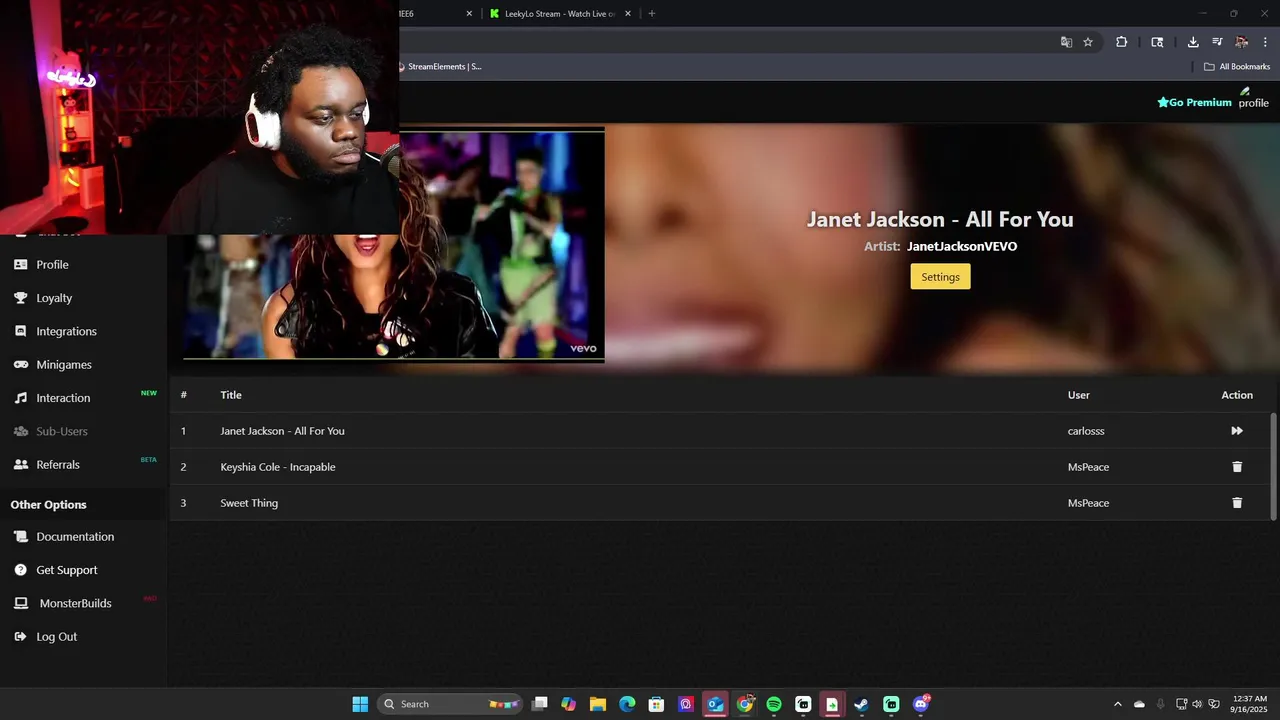1280x720 pixels.
Task: Click the Referrals people icon
Action: click(20, 465)
